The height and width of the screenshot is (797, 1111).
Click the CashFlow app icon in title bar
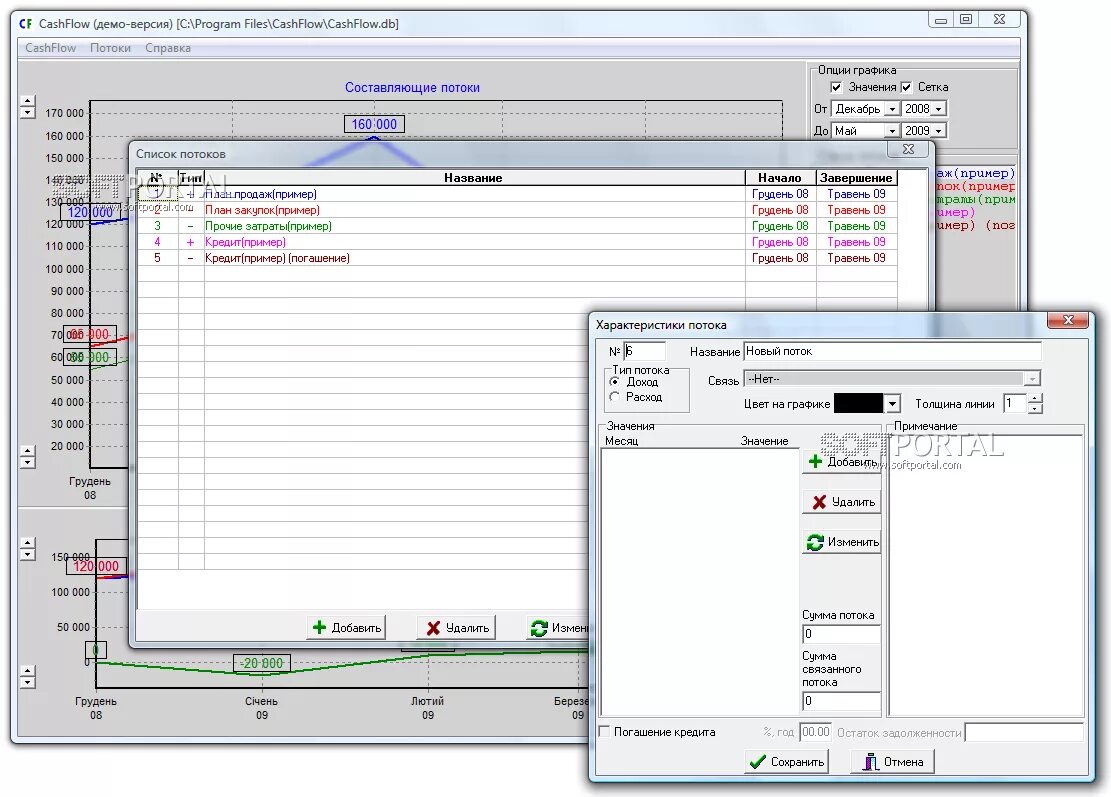click(26, 23)
